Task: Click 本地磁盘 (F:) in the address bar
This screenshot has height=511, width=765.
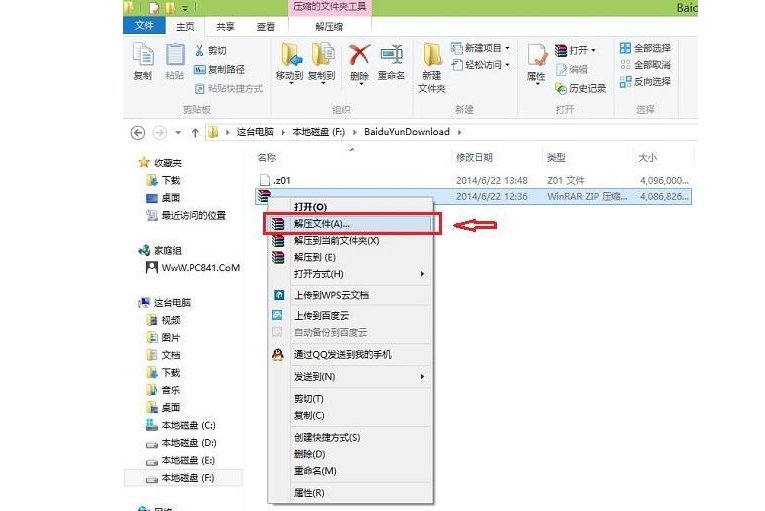Action: click(x=319, y=132)
